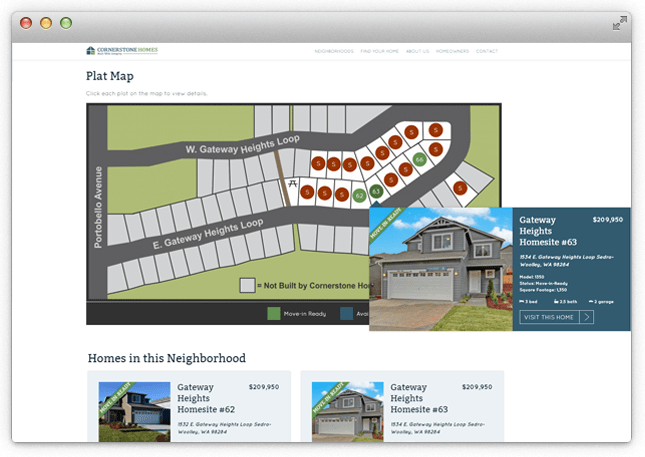645x457 pixels.
Task: Minimize window with the yellow button
Action: 46,23
